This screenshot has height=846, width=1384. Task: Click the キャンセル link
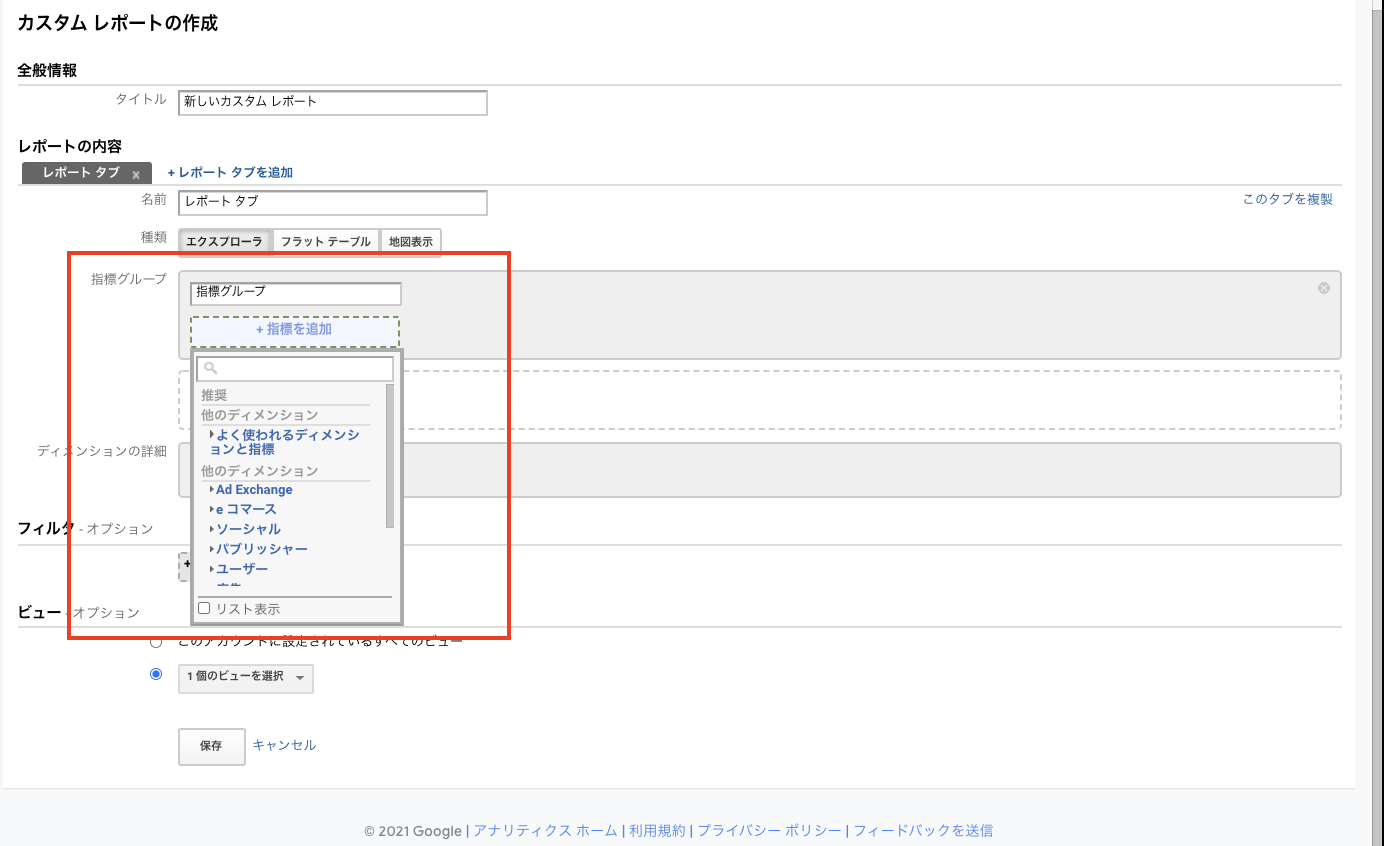click(284, 745)
